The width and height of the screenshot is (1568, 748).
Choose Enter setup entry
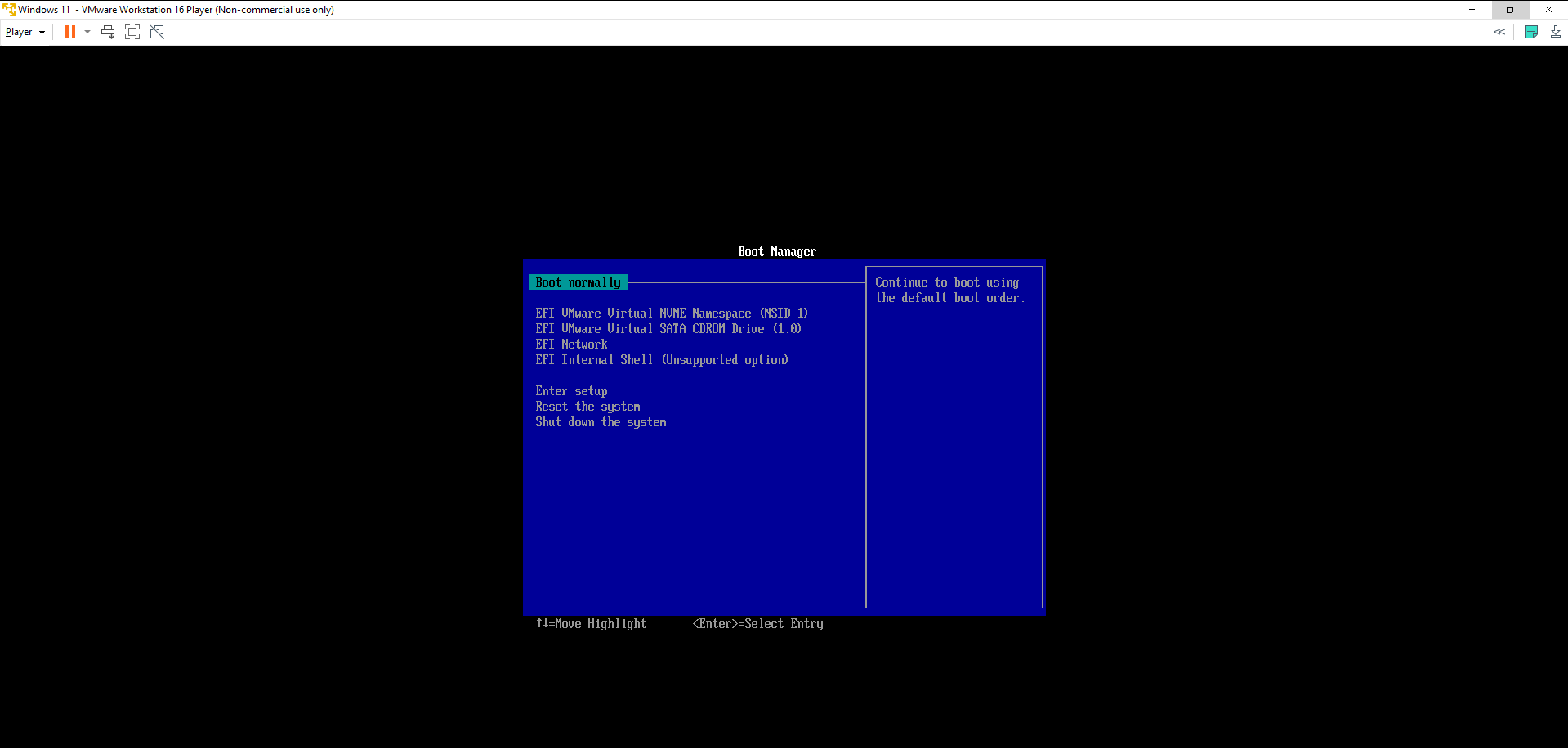point(571,391)
